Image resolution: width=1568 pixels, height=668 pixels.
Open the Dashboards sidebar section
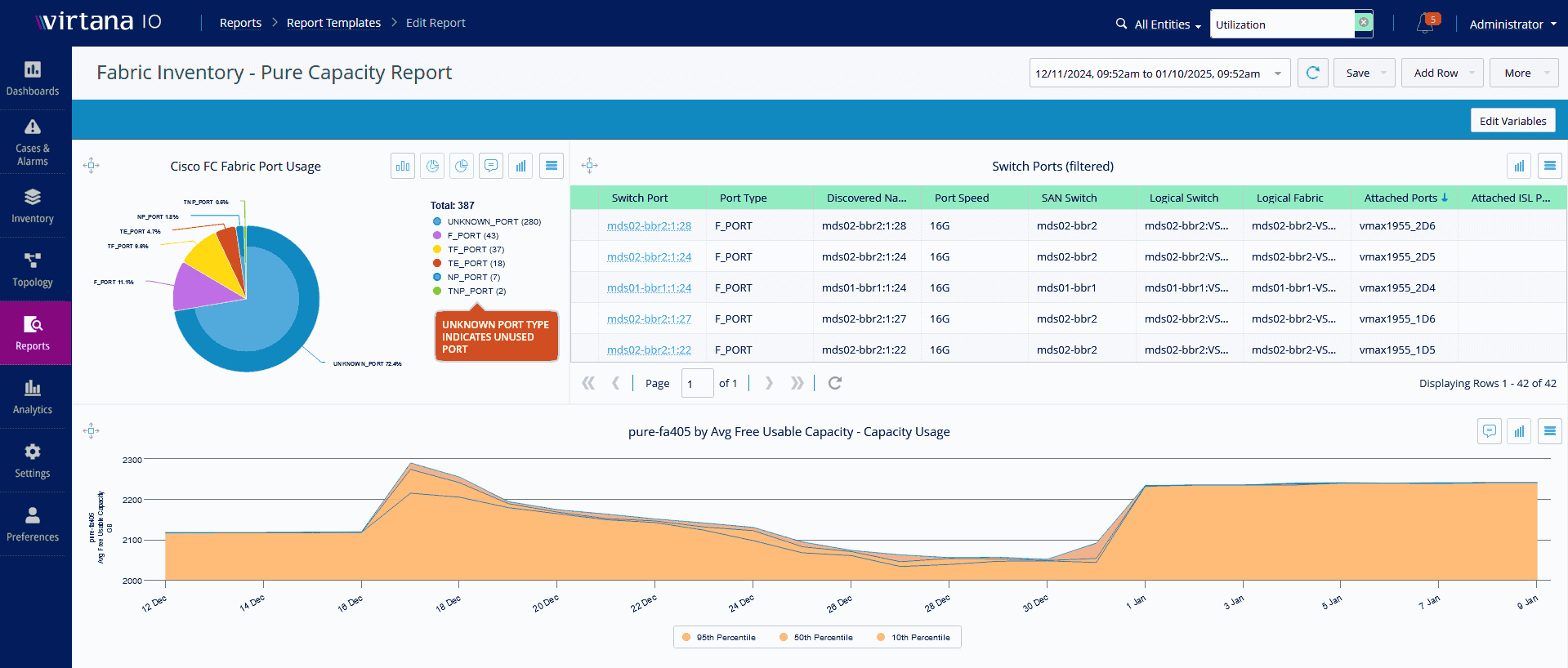pyautogui.click(x=33, y=79)
